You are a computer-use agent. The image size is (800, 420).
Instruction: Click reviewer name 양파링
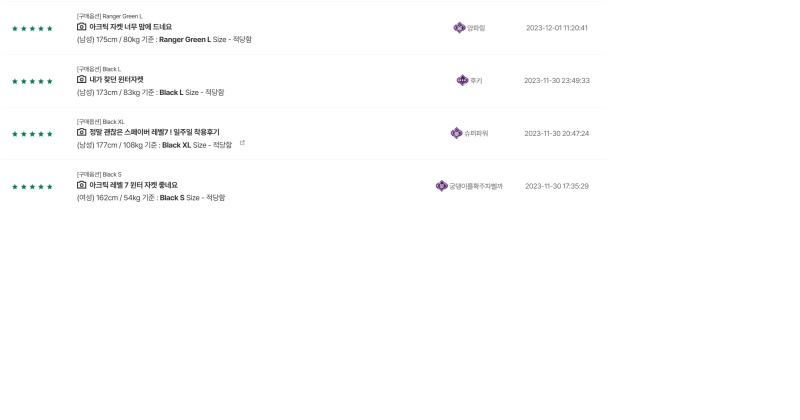coord(476,28)
